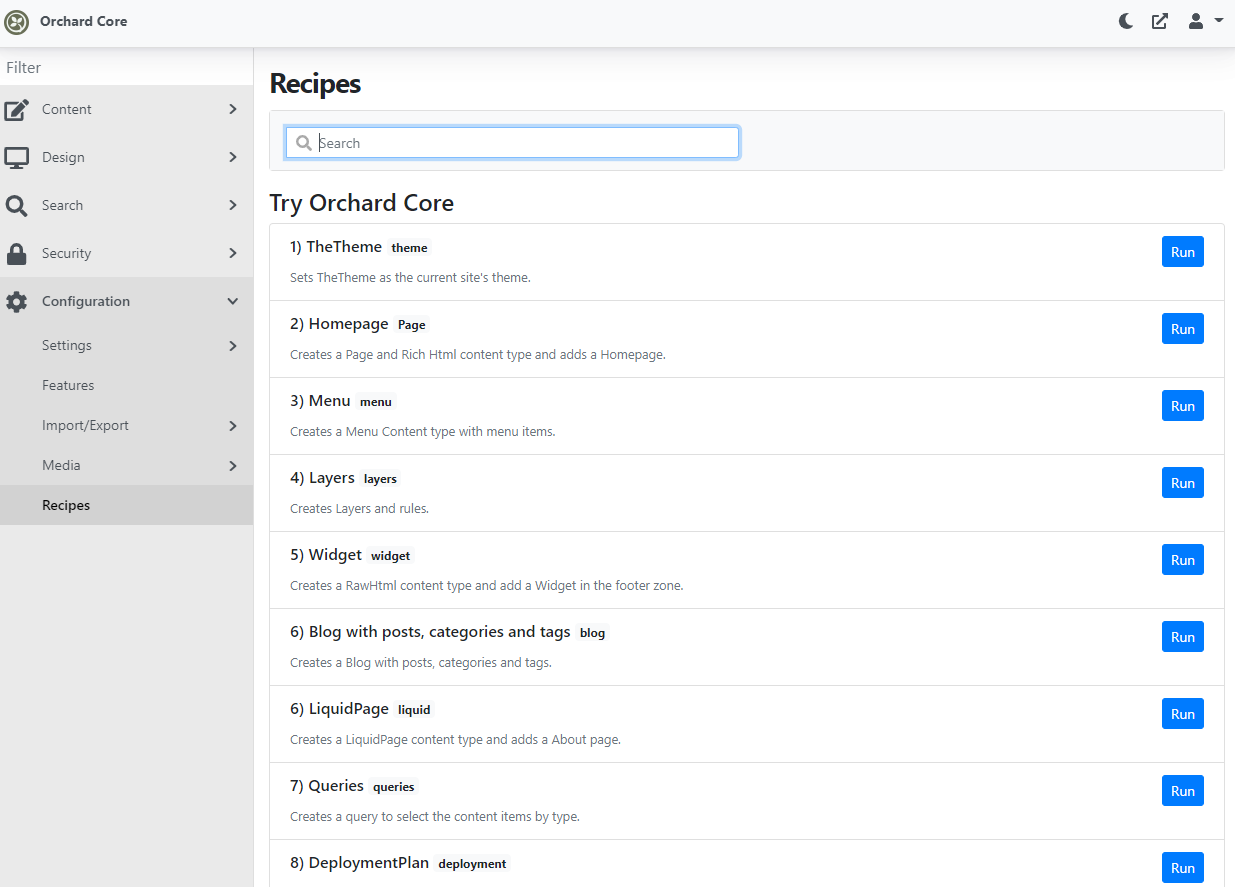
Task: Open the user account menu icon
Action: (x=1196, y=21)
